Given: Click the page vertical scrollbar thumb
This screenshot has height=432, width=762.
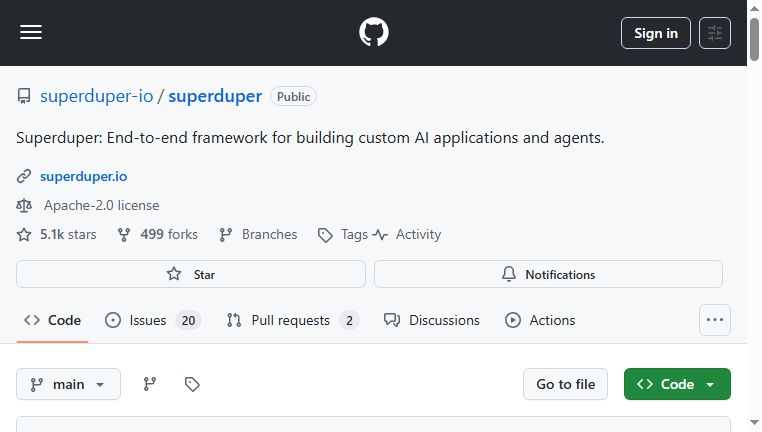Looking at the screenshot, I should (754, 39).
